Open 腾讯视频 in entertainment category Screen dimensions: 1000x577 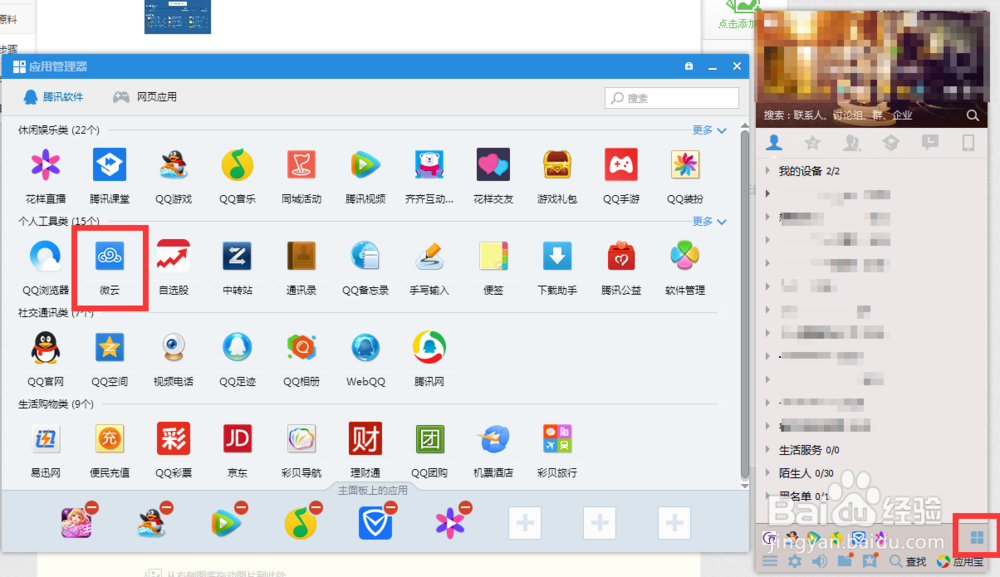[x=365, y=165]
